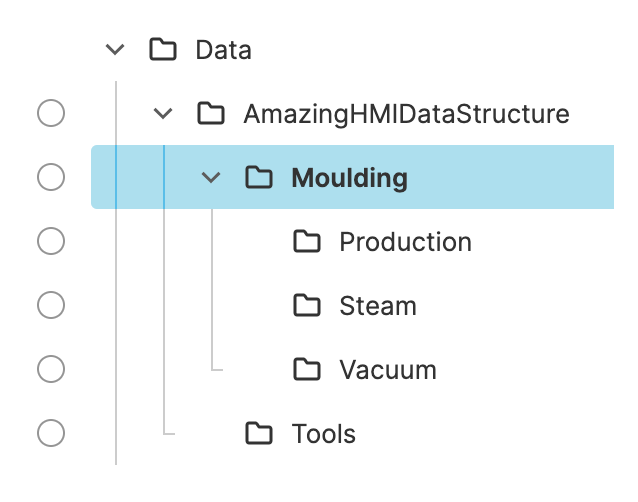Click the Data folder icon
Image resolution: width=638 pixels, height=502 pixels.
point(163,49)
